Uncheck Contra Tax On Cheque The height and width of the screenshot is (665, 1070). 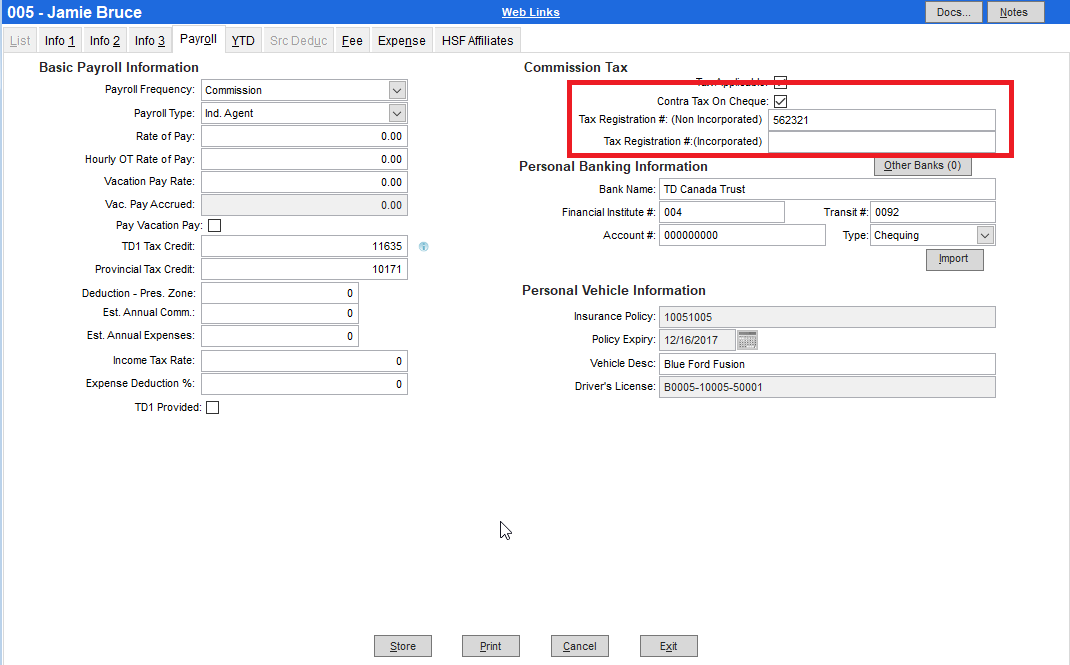click(x=781, y=100)
